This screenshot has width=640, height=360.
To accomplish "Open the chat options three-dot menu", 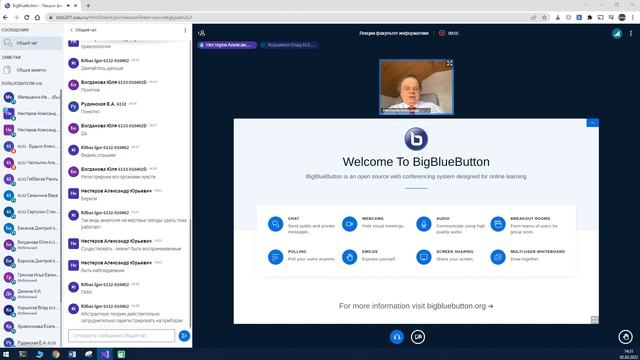I will pyautogui.click(x=185, y=30).
